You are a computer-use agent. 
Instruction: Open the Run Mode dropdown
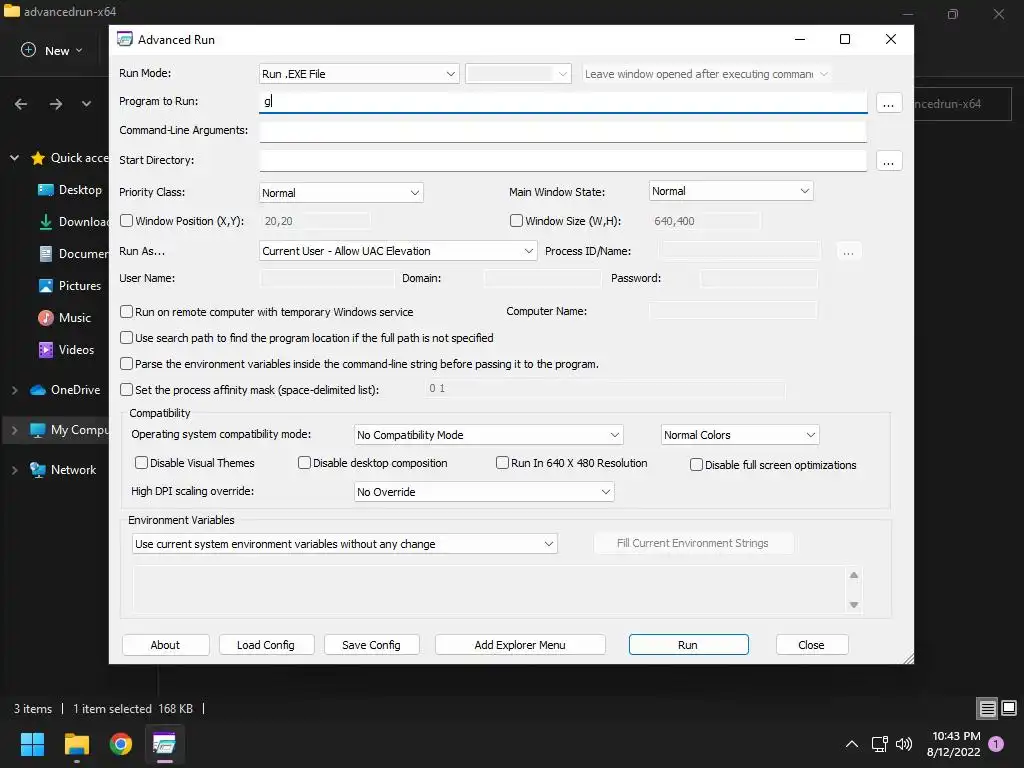(359, 74)
